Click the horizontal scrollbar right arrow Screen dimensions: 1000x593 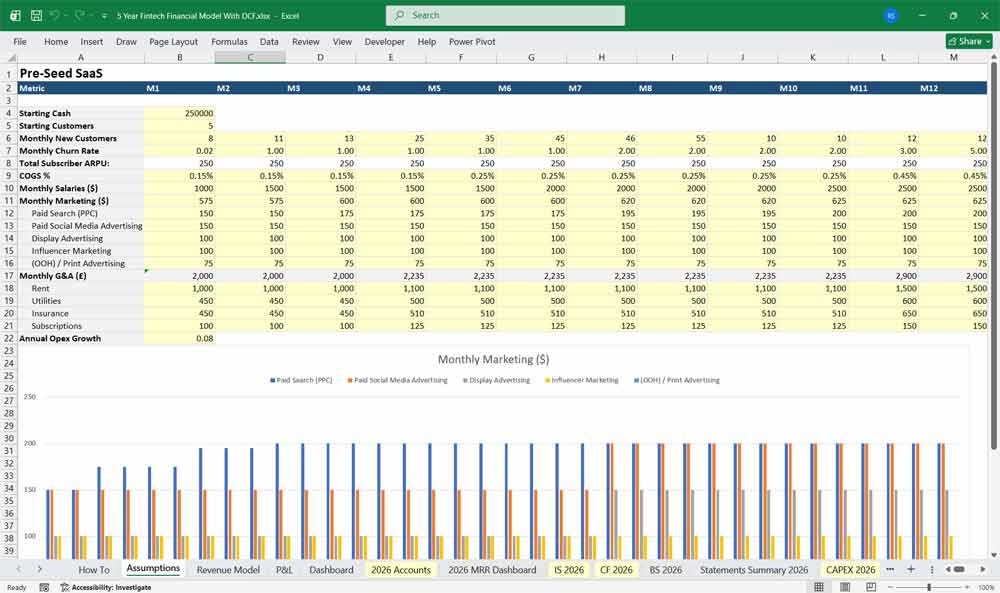click(x=983, y=569)
